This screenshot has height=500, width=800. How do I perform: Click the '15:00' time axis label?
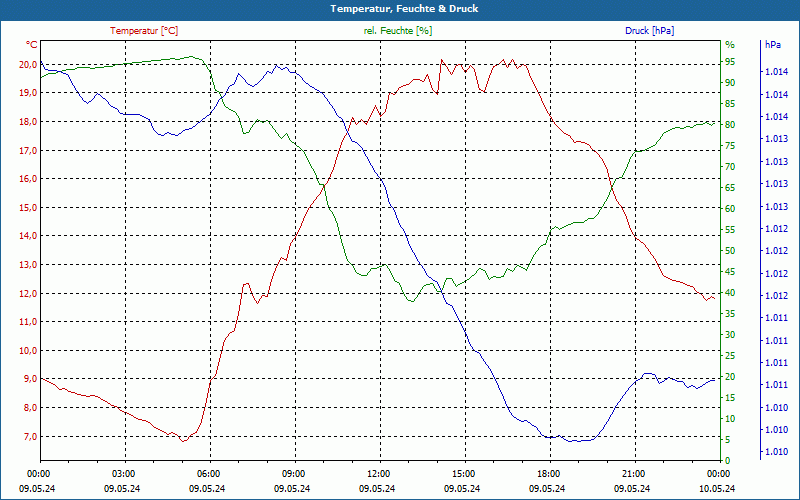[464, 474]
